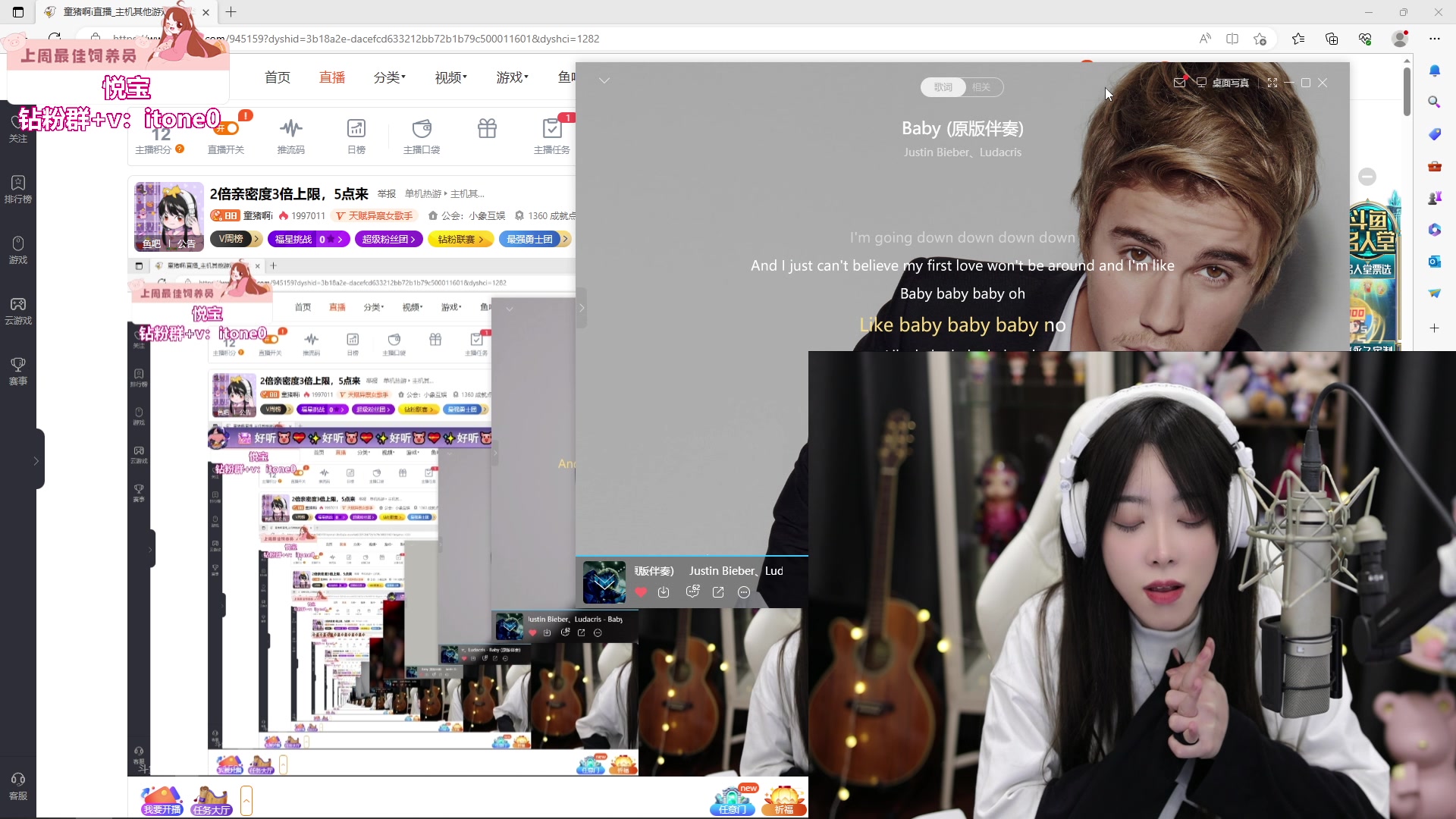Open the 超级粉丝团 badge link

click(x=388, y=239)
